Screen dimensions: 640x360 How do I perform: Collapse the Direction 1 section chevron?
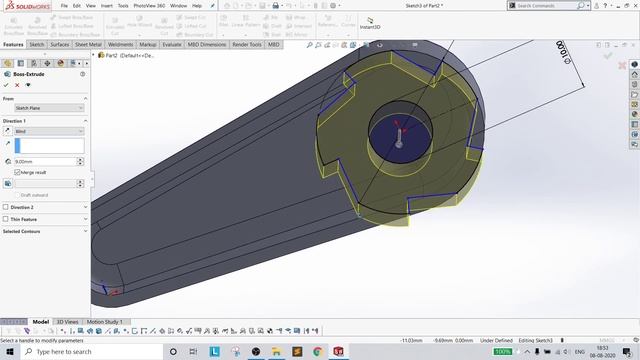[85, 121]
